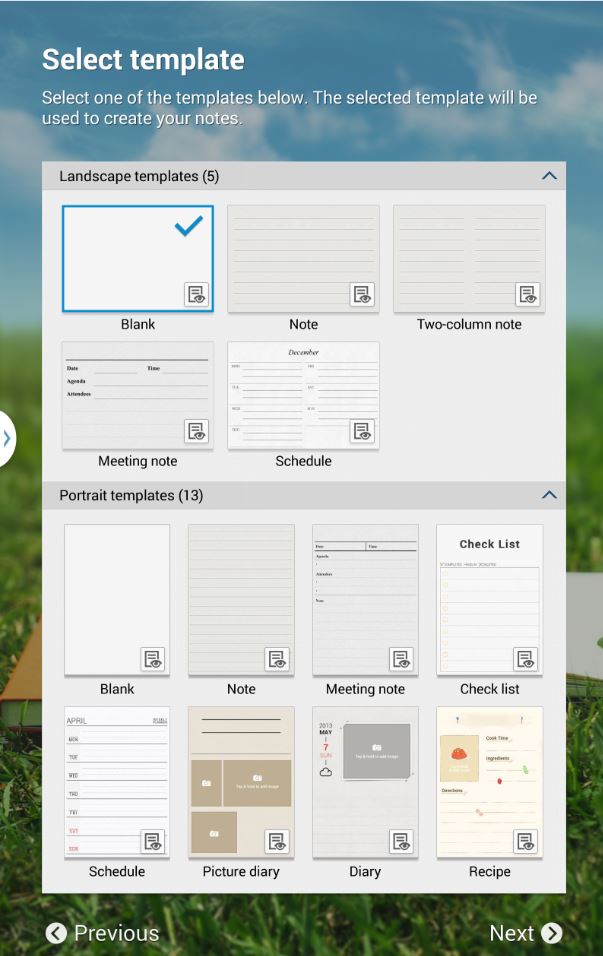Screen dimensions: 603x956
Task: Select the landscape Blank template thumbnail
Action: [x=138, y=259]
